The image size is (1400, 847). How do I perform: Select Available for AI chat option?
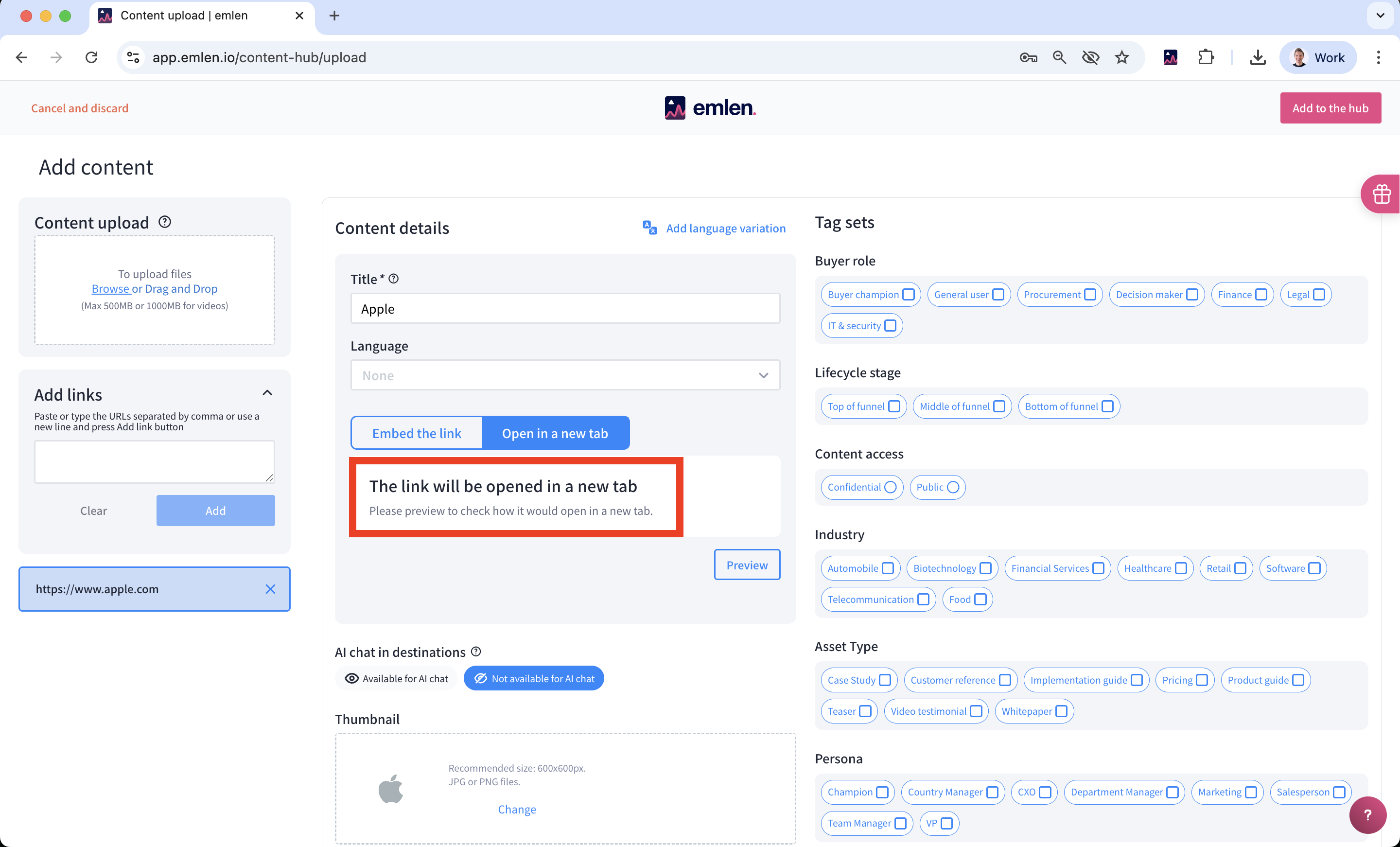pos(397,678)
